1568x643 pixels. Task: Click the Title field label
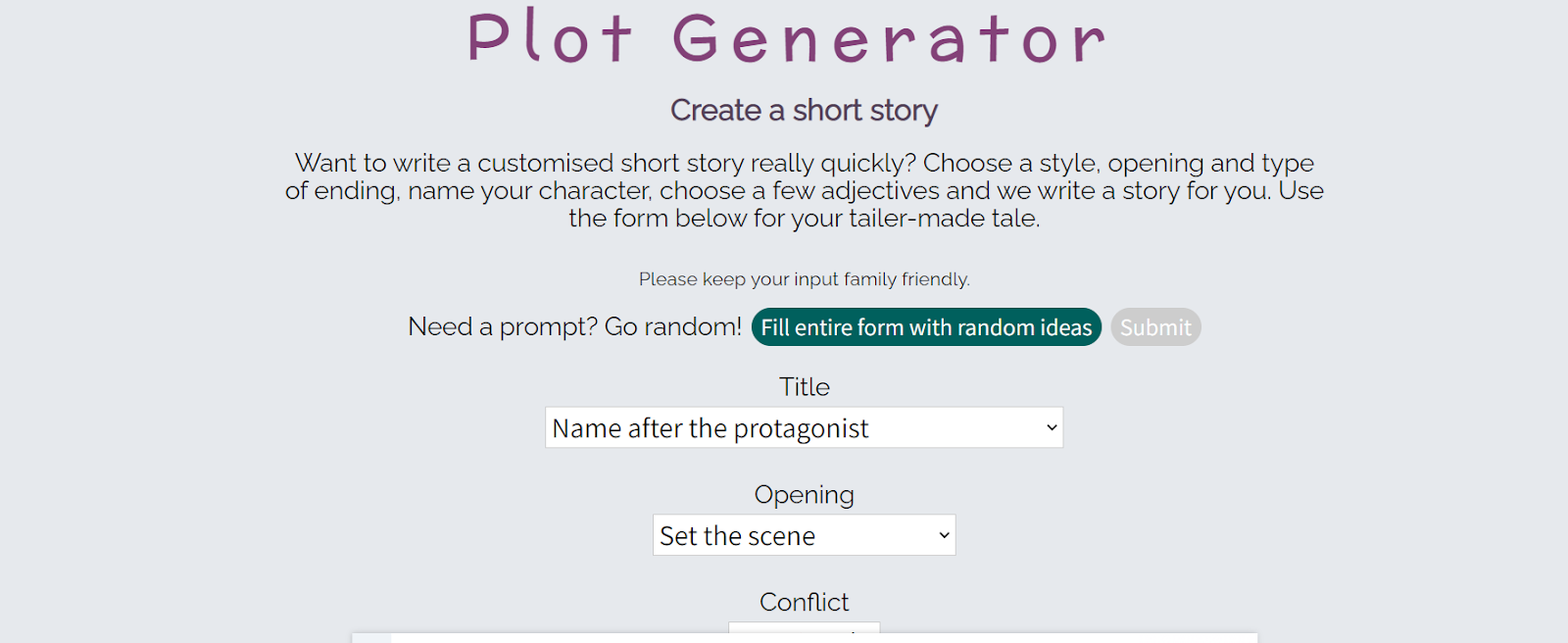pyautogui.click(x=804, y=387)
